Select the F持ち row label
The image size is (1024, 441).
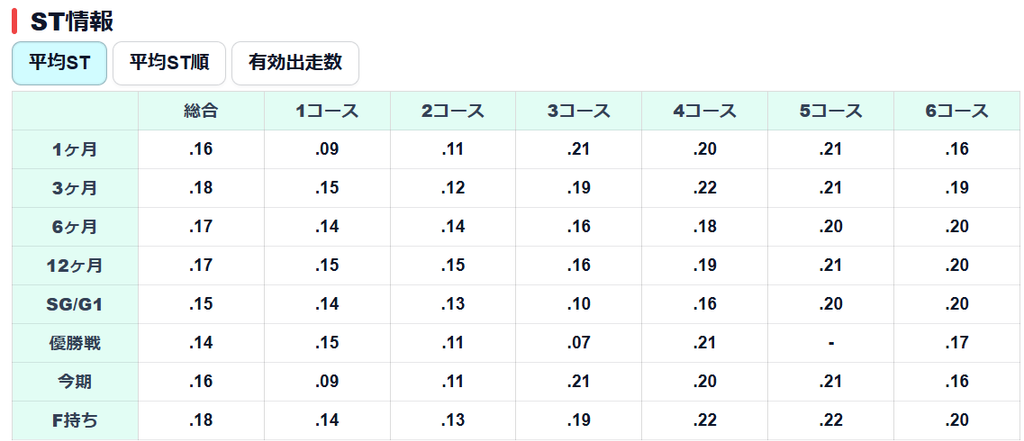[75, 420]
